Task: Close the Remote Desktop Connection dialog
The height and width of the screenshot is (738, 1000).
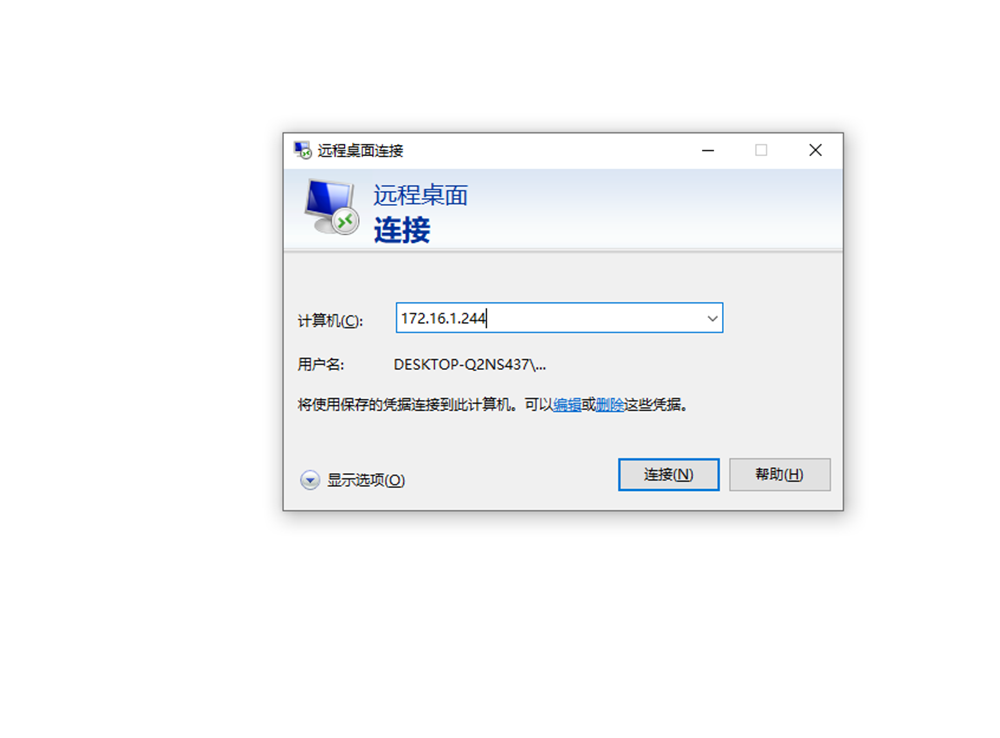Action: point(815,151)
